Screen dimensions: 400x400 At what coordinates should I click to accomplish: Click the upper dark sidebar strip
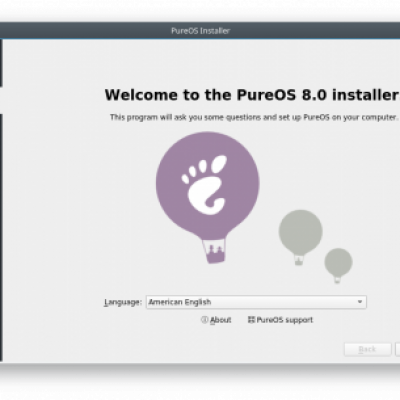[1, 63]
